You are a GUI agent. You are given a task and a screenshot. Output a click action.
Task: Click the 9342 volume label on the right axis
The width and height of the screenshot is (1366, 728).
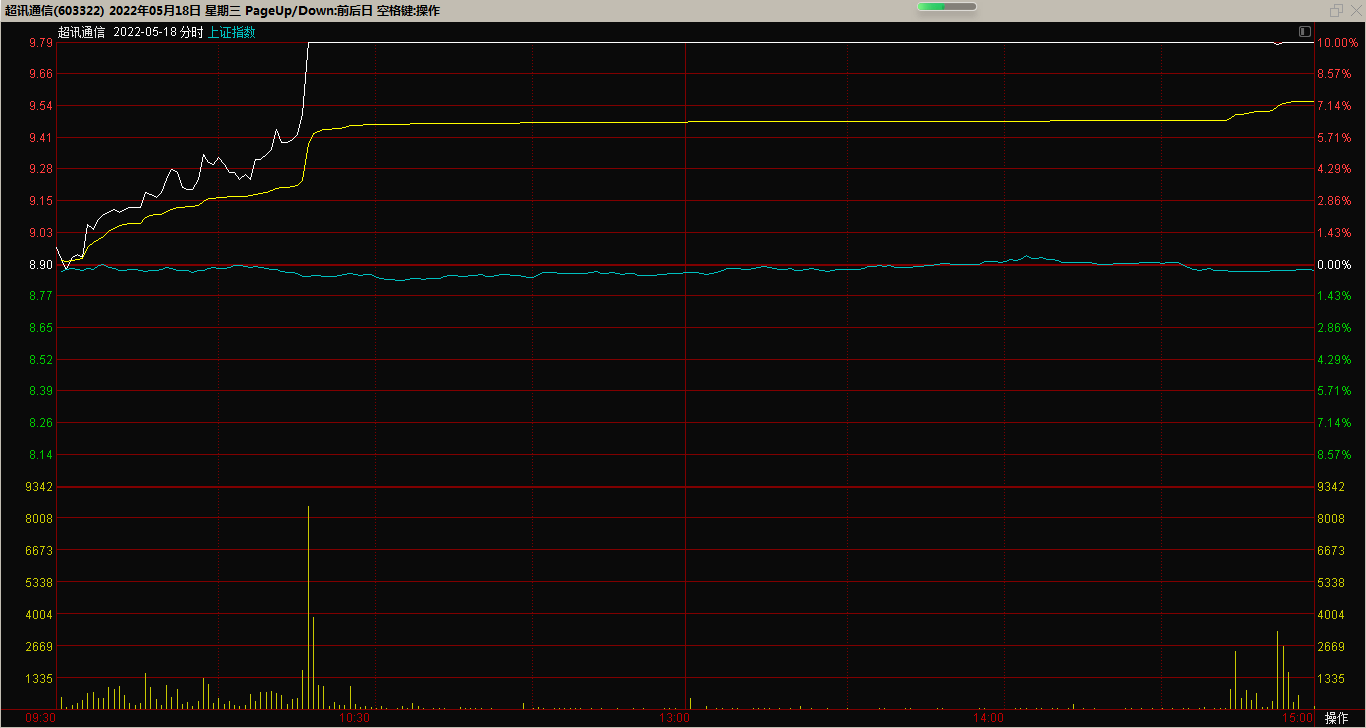(1331, 487)
